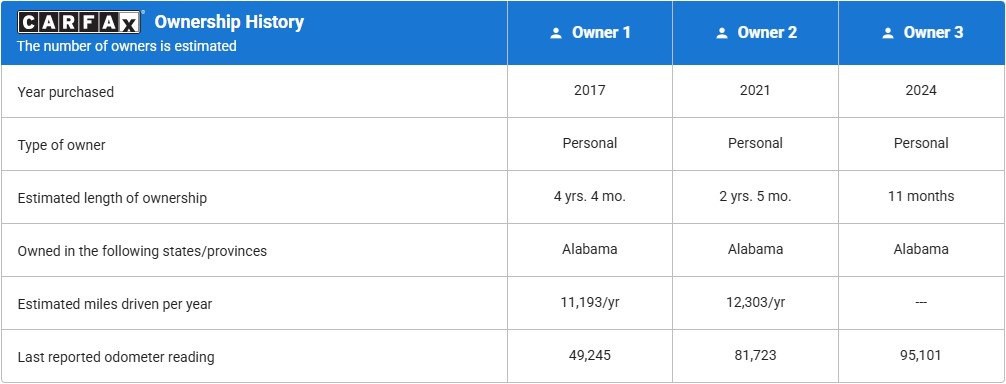
Task: Click the 11 months ownership cell
Action: (x=921, y=196)
